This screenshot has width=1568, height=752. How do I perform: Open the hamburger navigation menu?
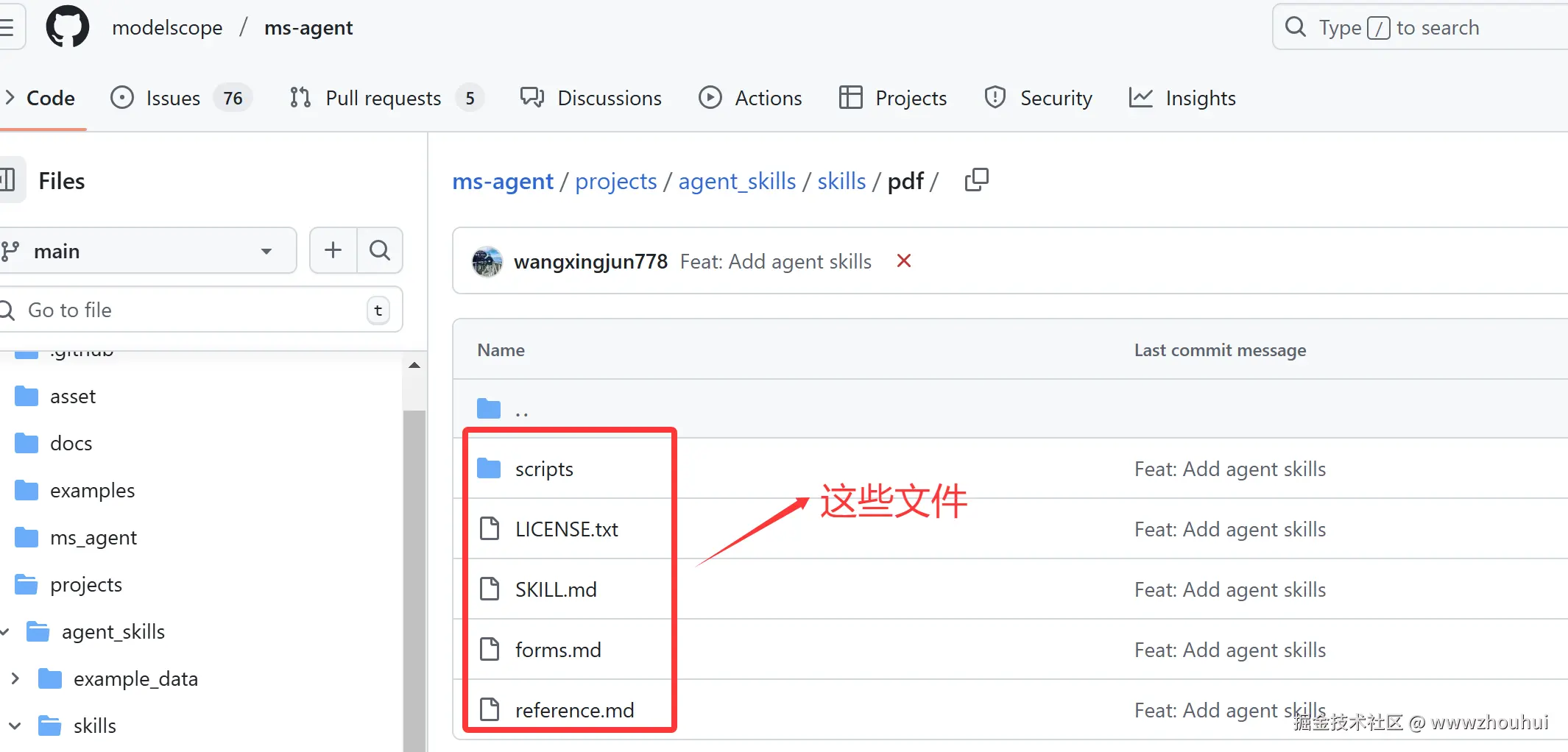(7, 27)
